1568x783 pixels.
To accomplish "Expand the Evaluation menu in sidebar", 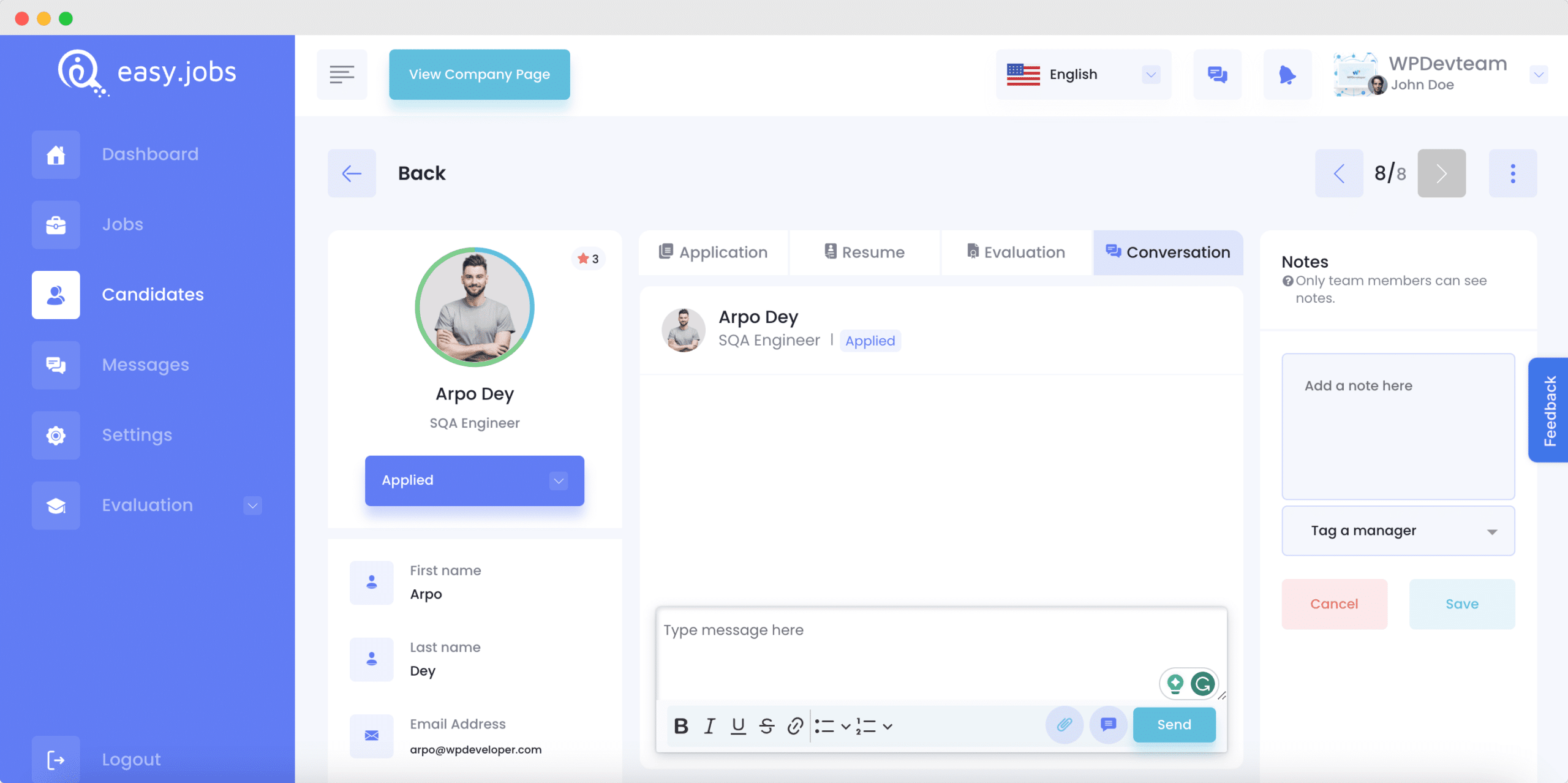I will click(x=254, y=505).
